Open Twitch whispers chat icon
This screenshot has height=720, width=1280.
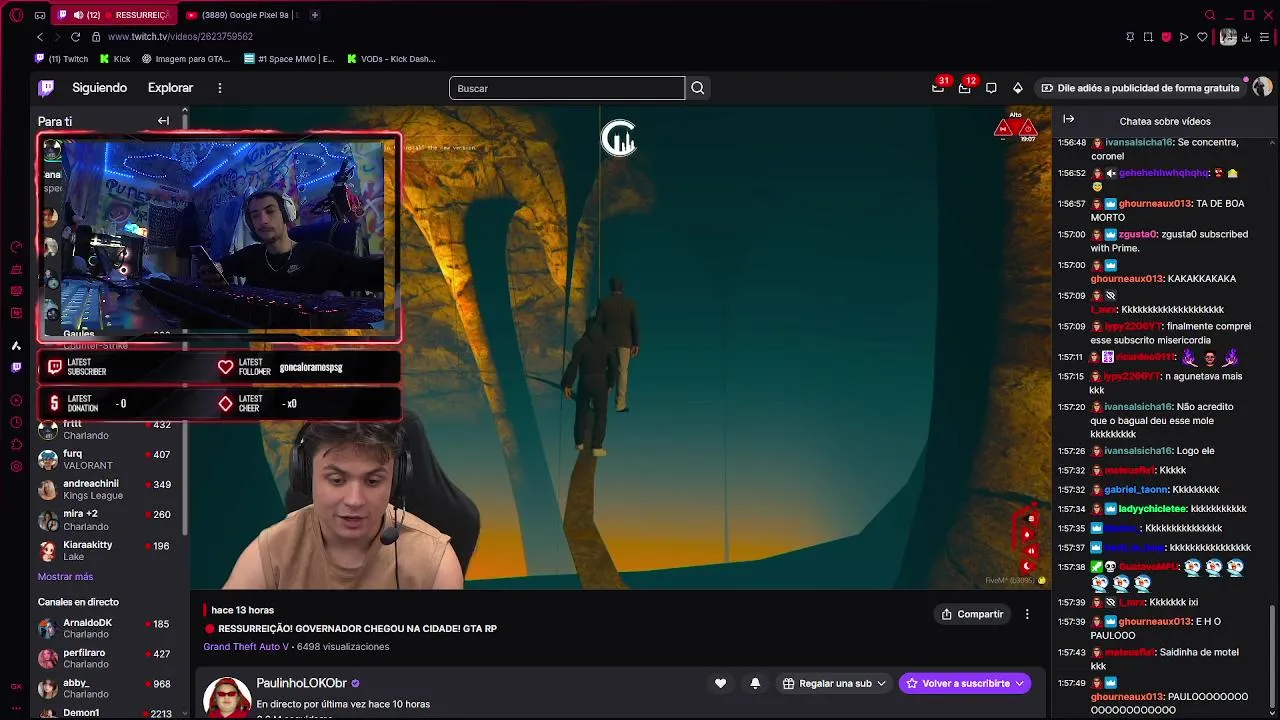[991, 88]
